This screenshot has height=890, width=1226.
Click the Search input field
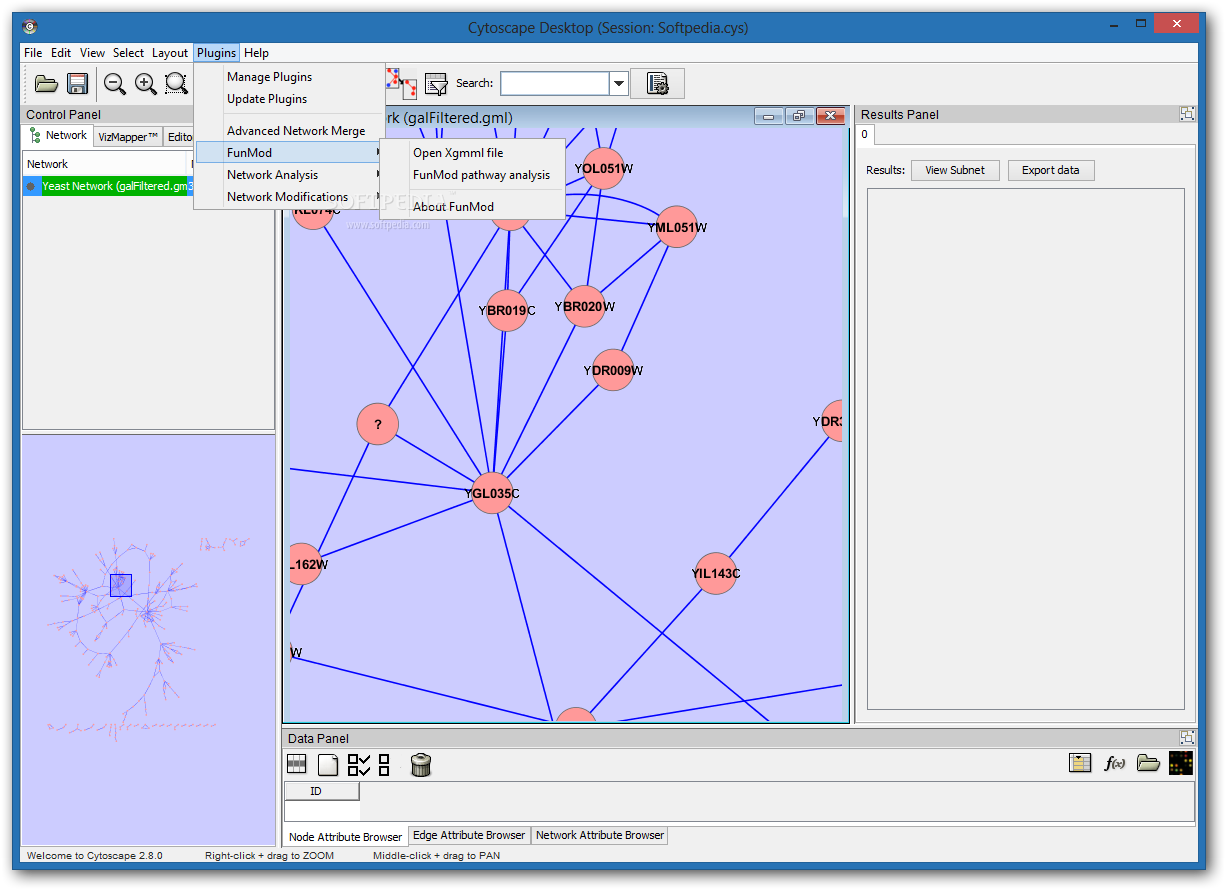555,84
